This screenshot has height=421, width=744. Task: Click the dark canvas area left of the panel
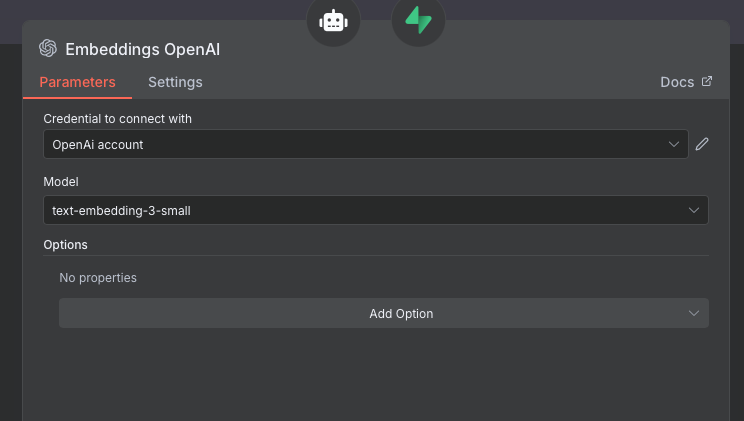pos(10,250)
